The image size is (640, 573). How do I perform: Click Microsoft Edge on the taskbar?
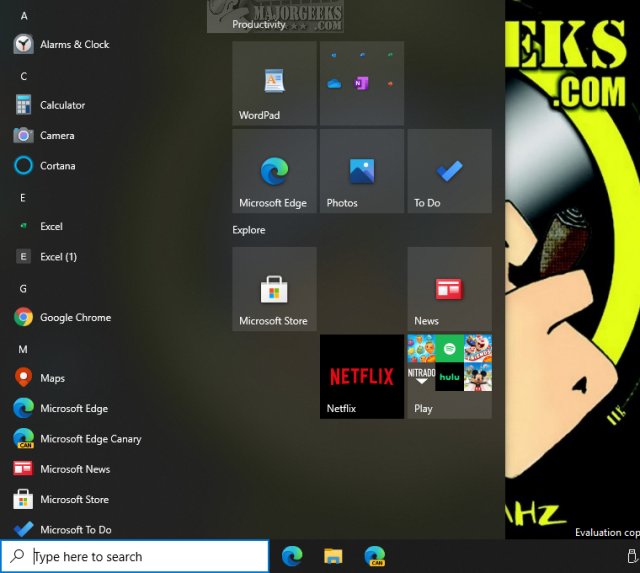tap(292, 556)
